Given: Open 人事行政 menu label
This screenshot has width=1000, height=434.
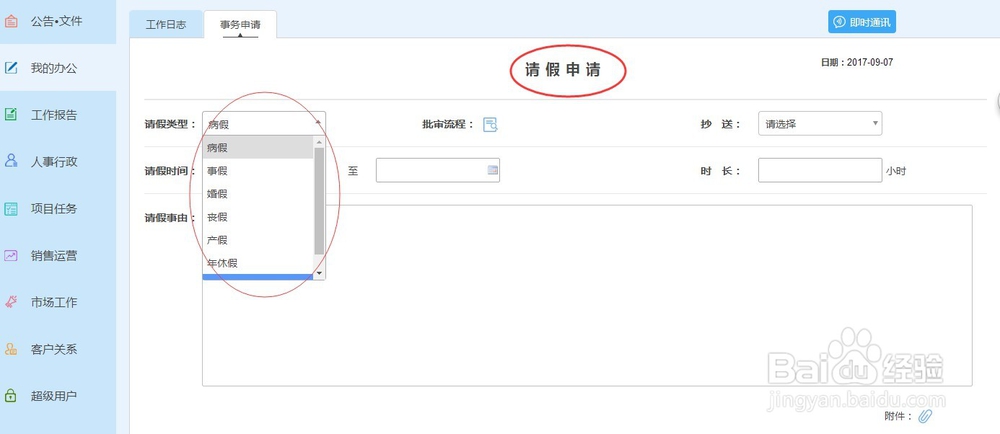Looking at the screenshot, I should click(x=54, y=162).
